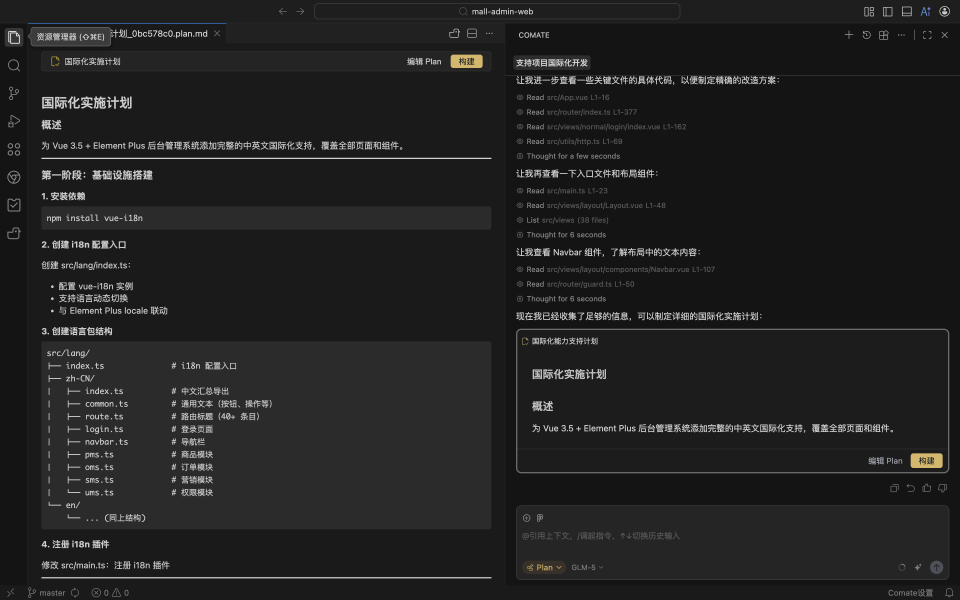The image size is (960, 600).
Task: Click the 支持项目国际化开发 conversation title
Action: pos(552,62)
